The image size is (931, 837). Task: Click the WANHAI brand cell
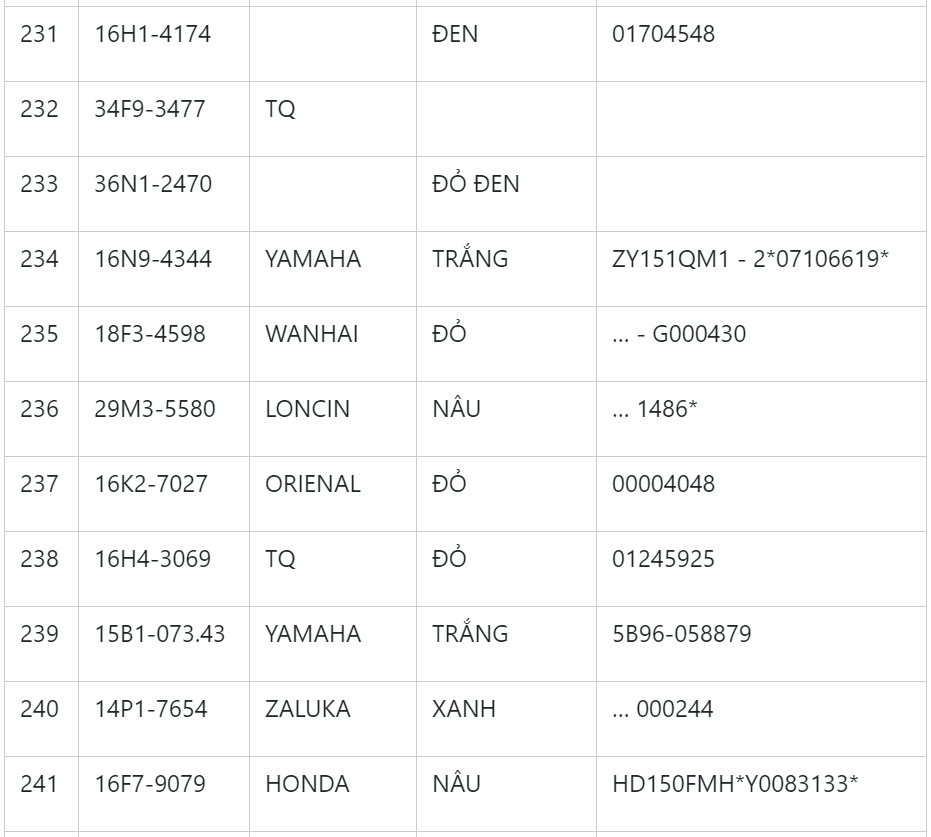[x=305, y=334]
